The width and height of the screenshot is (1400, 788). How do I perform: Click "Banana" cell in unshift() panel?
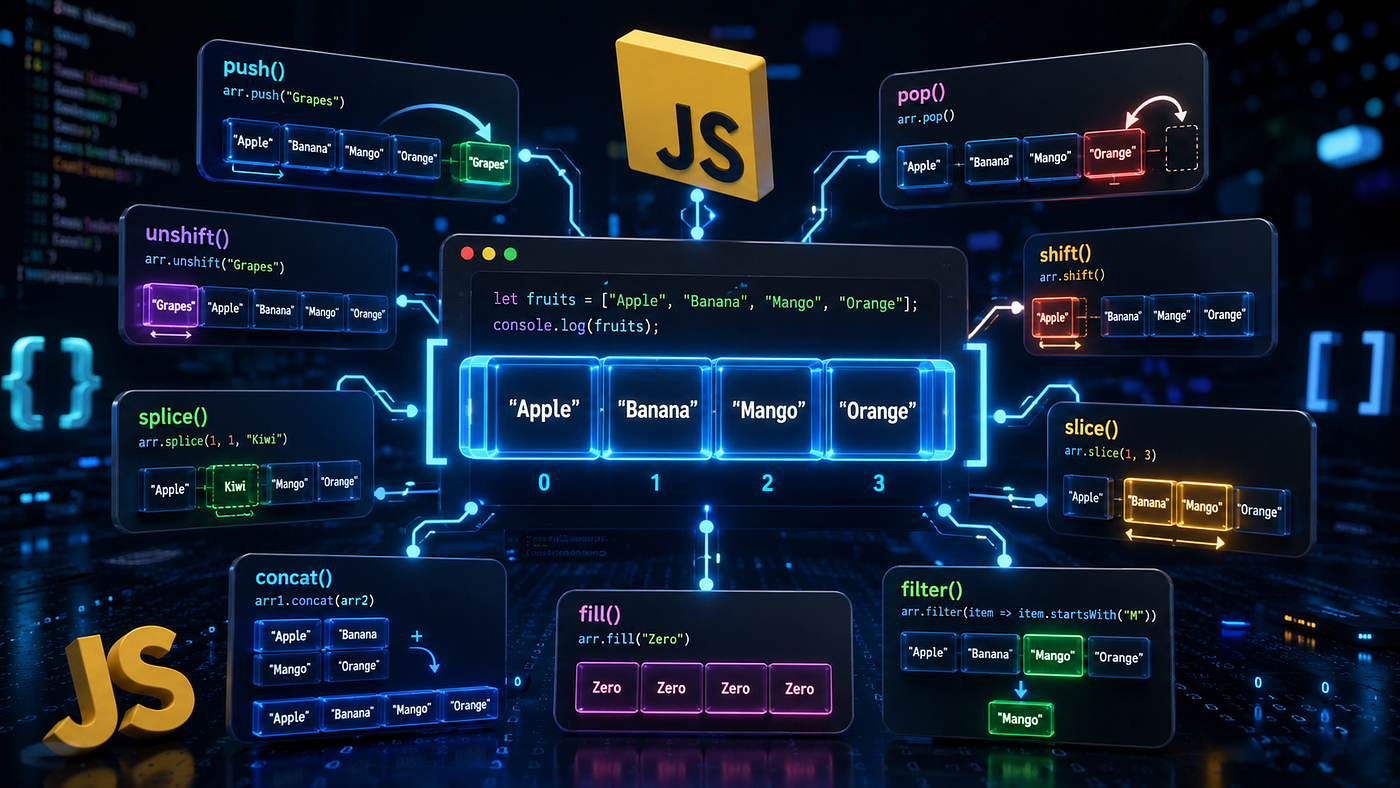pyautogui.click(x=273, y=310)
